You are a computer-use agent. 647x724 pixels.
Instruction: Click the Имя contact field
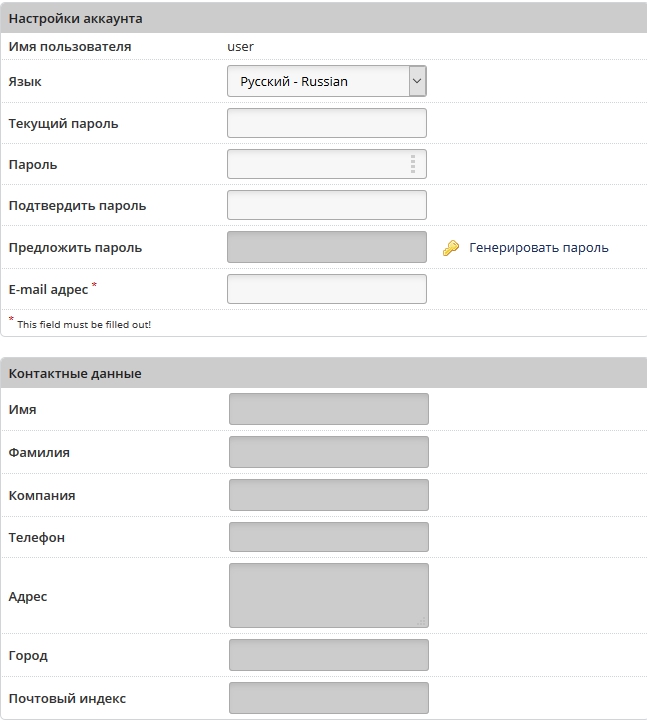point(329,409)
